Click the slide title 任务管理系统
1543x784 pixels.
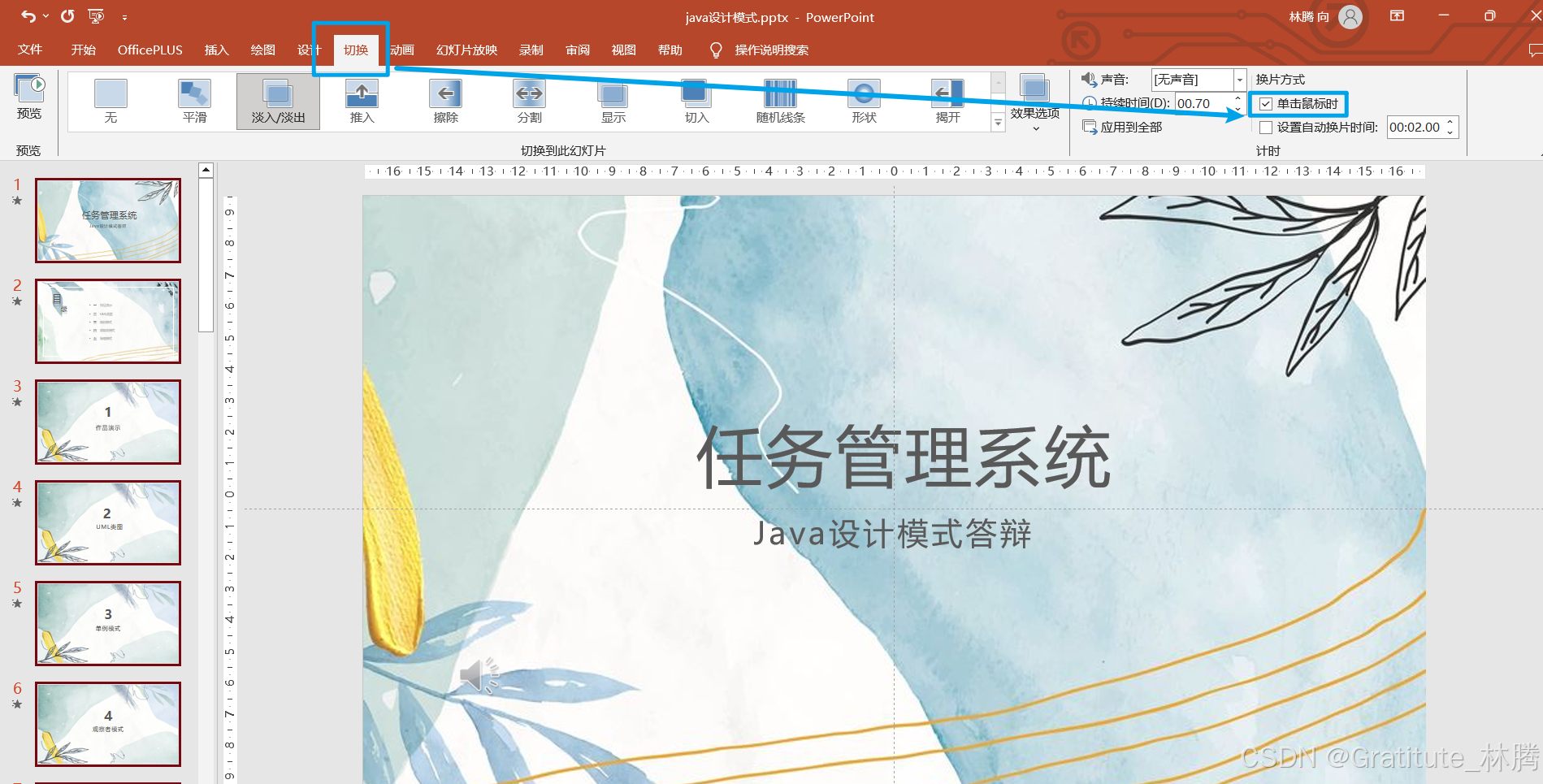[904, 457]
